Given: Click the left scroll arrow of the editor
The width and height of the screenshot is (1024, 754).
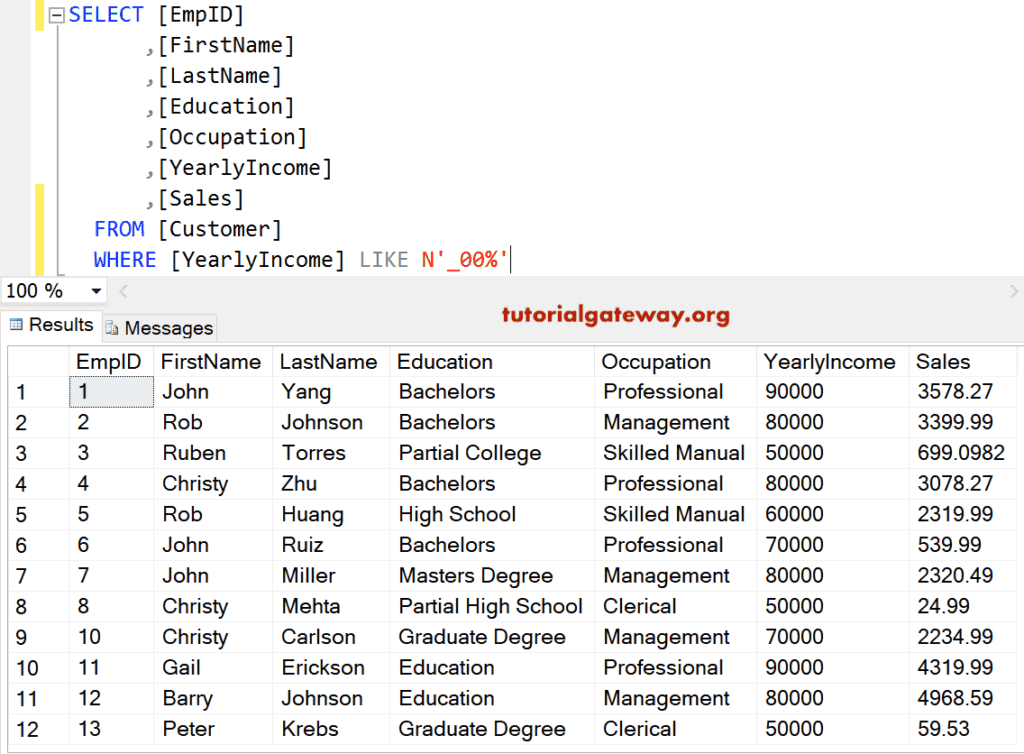Looking at the screenshot, I should click(123, 291).
